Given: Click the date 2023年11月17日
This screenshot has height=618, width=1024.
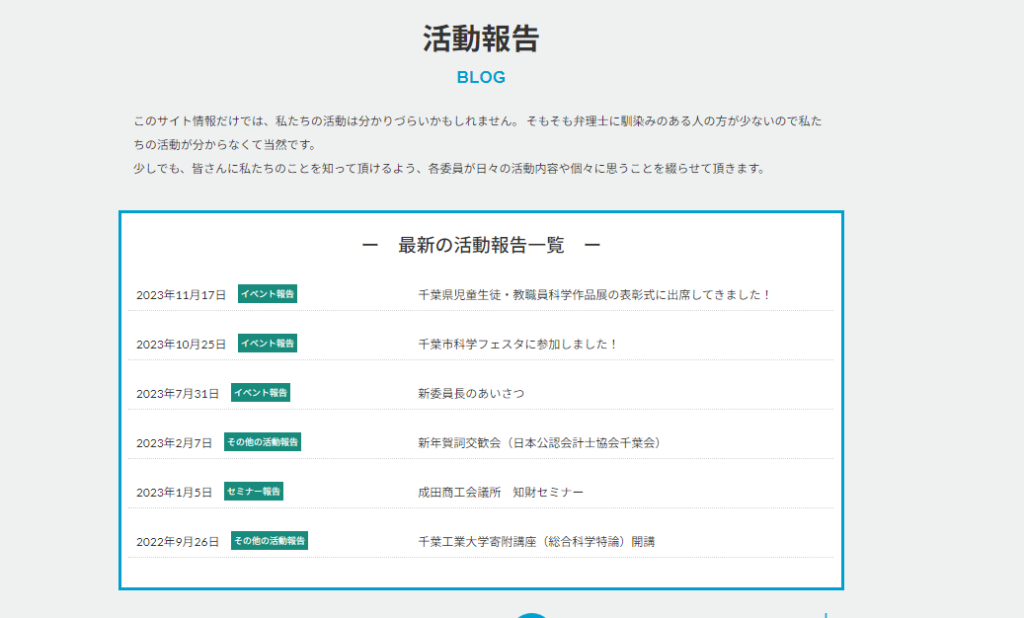Looking at the screenshot, I should coord(181,295).
